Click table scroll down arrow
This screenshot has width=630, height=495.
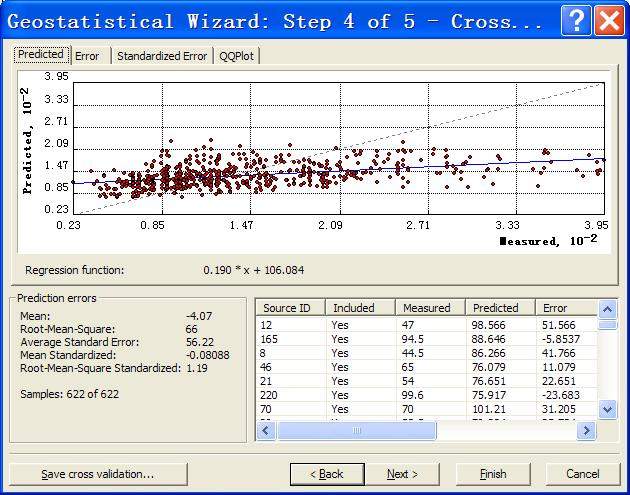pos(607,409)
